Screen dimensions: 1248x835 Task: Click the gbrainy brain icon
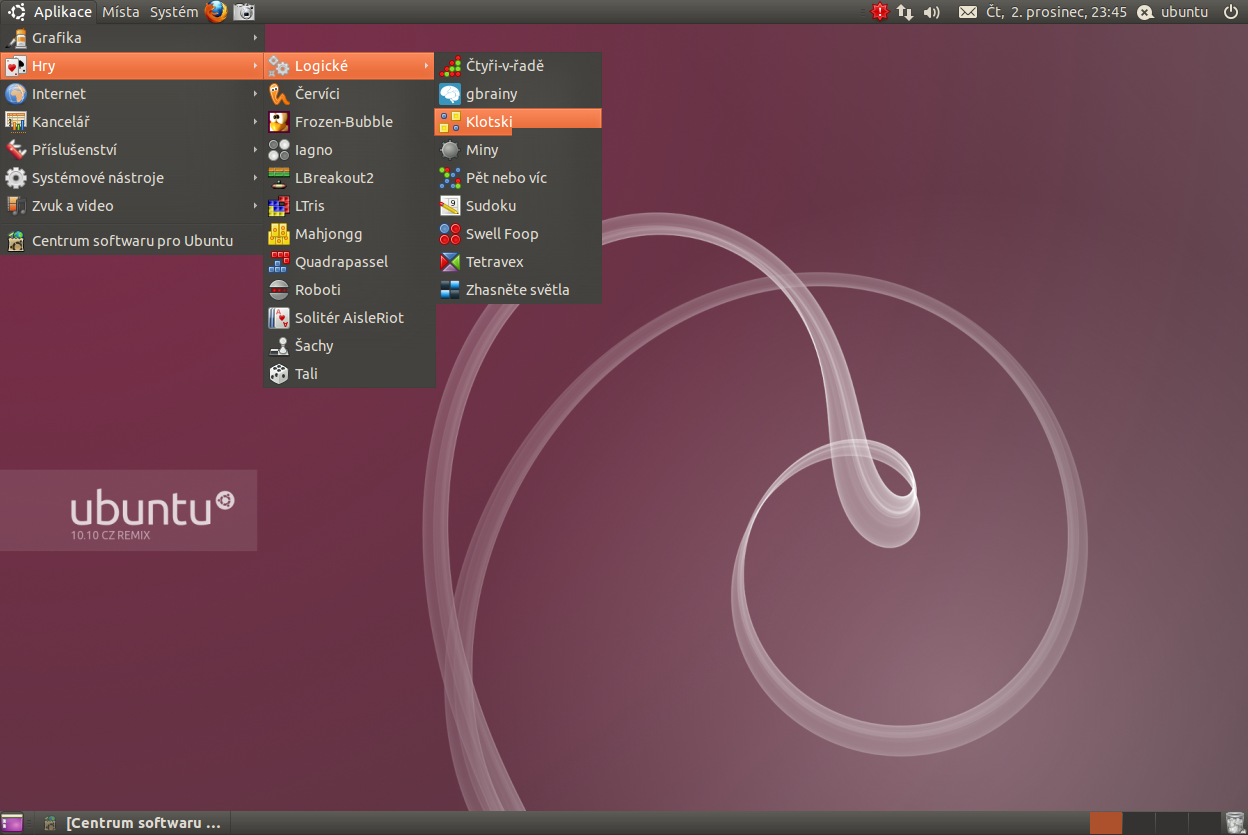pos(450,94)
